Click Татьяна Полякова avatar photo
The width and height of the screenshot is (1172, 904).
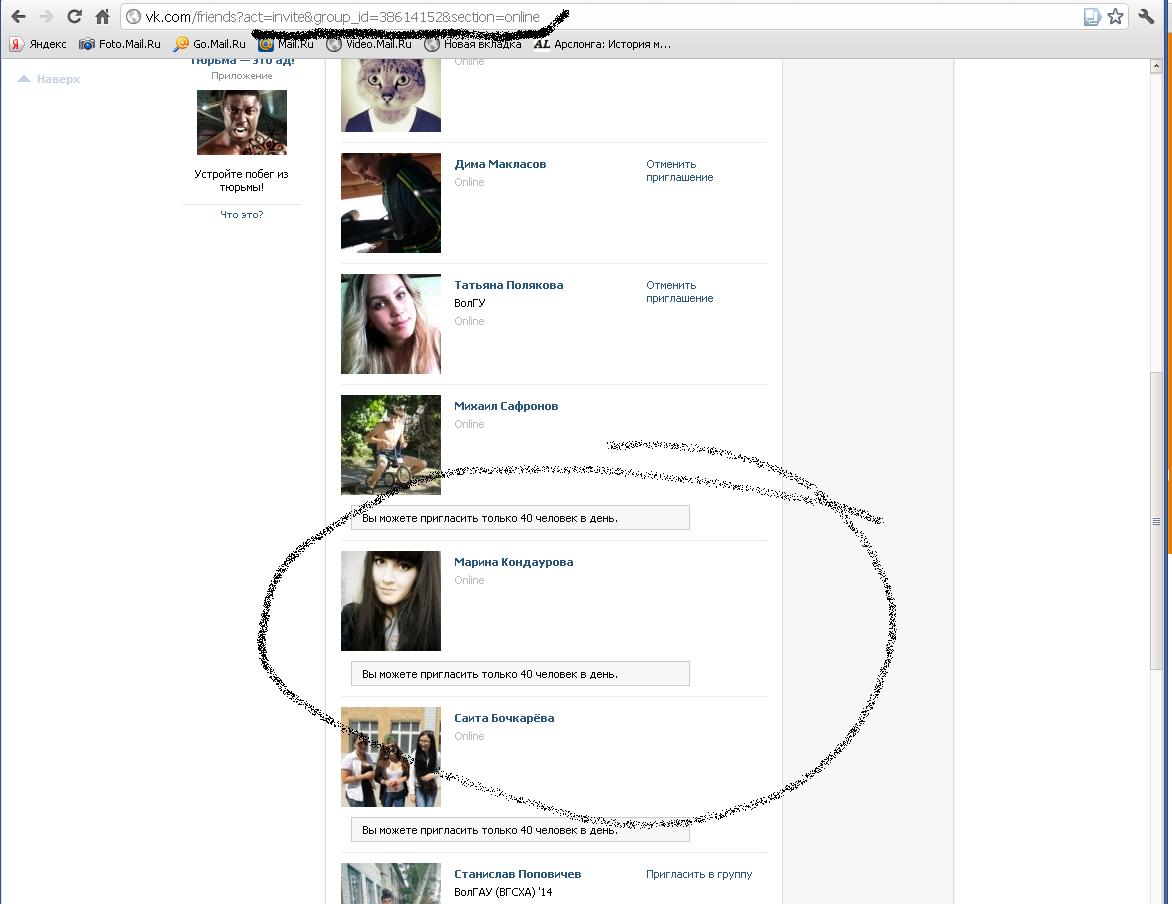pos(391,324)
